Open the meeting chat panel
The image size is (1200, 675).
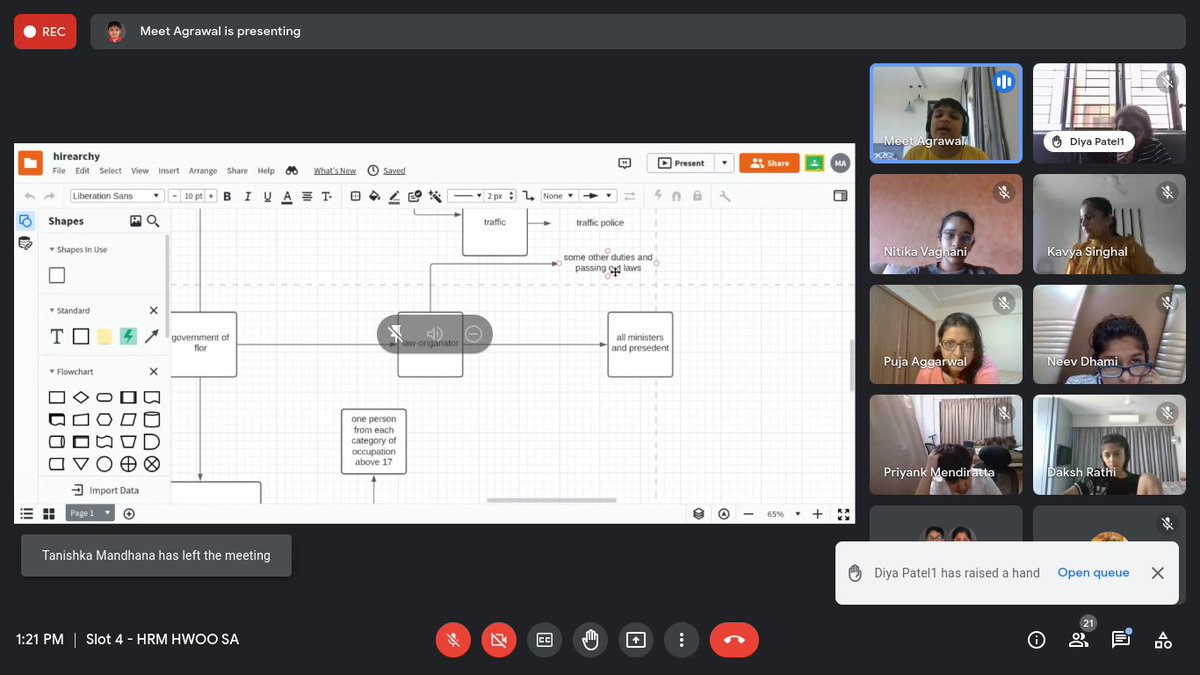pos(1120,640)
